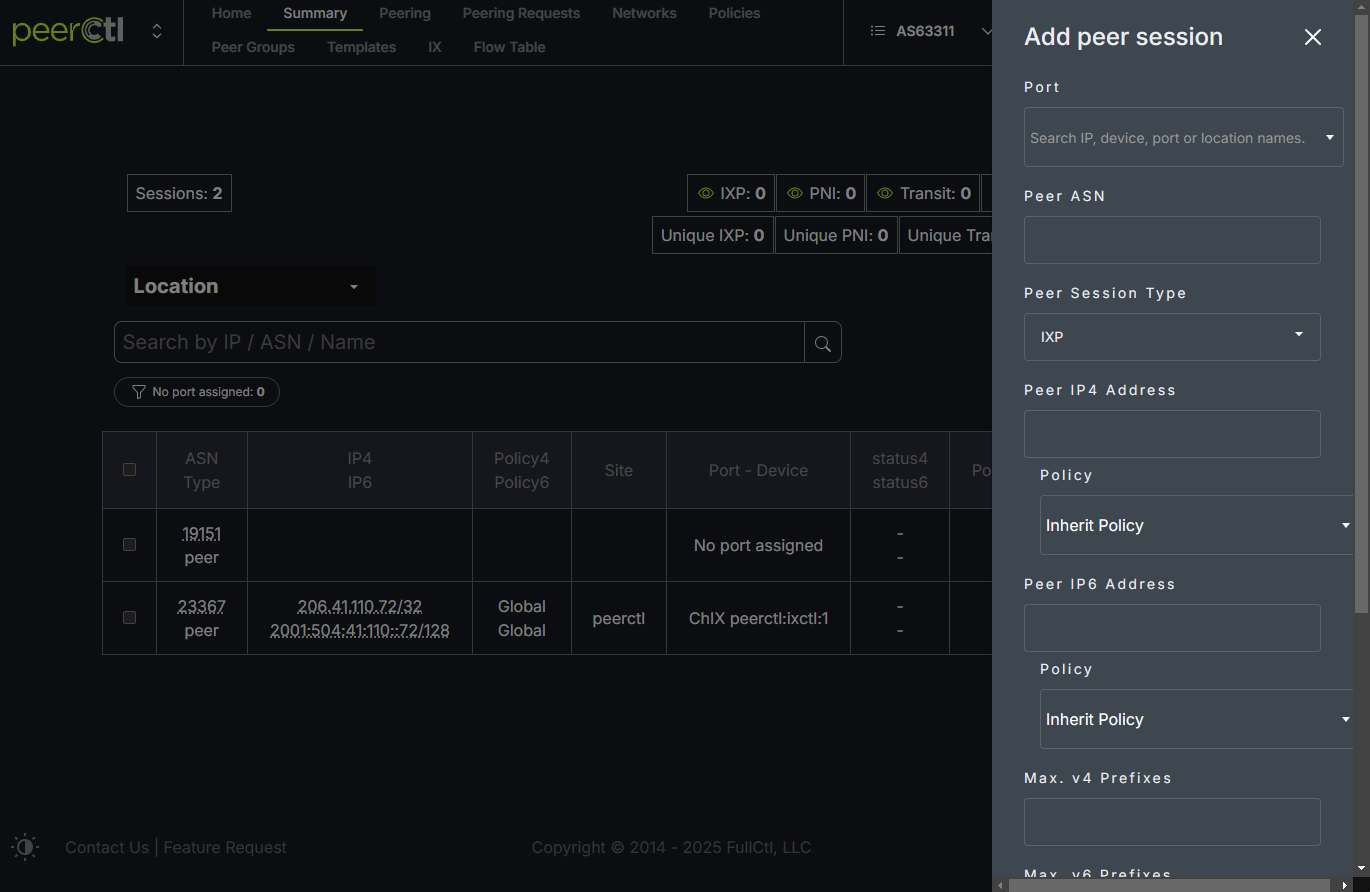
Task: Close the Add peer session panel
Action: click(1312, 37)
